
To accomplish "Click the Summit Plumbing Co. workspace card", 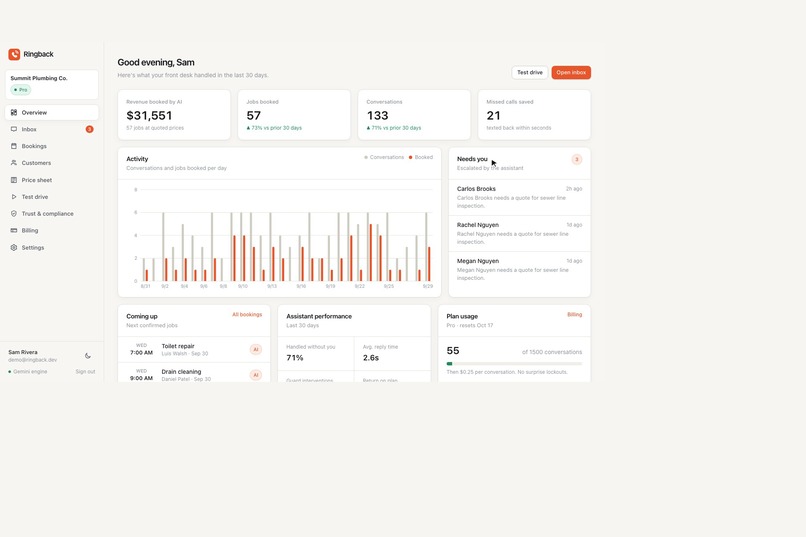I will click(x=52, y=85).
